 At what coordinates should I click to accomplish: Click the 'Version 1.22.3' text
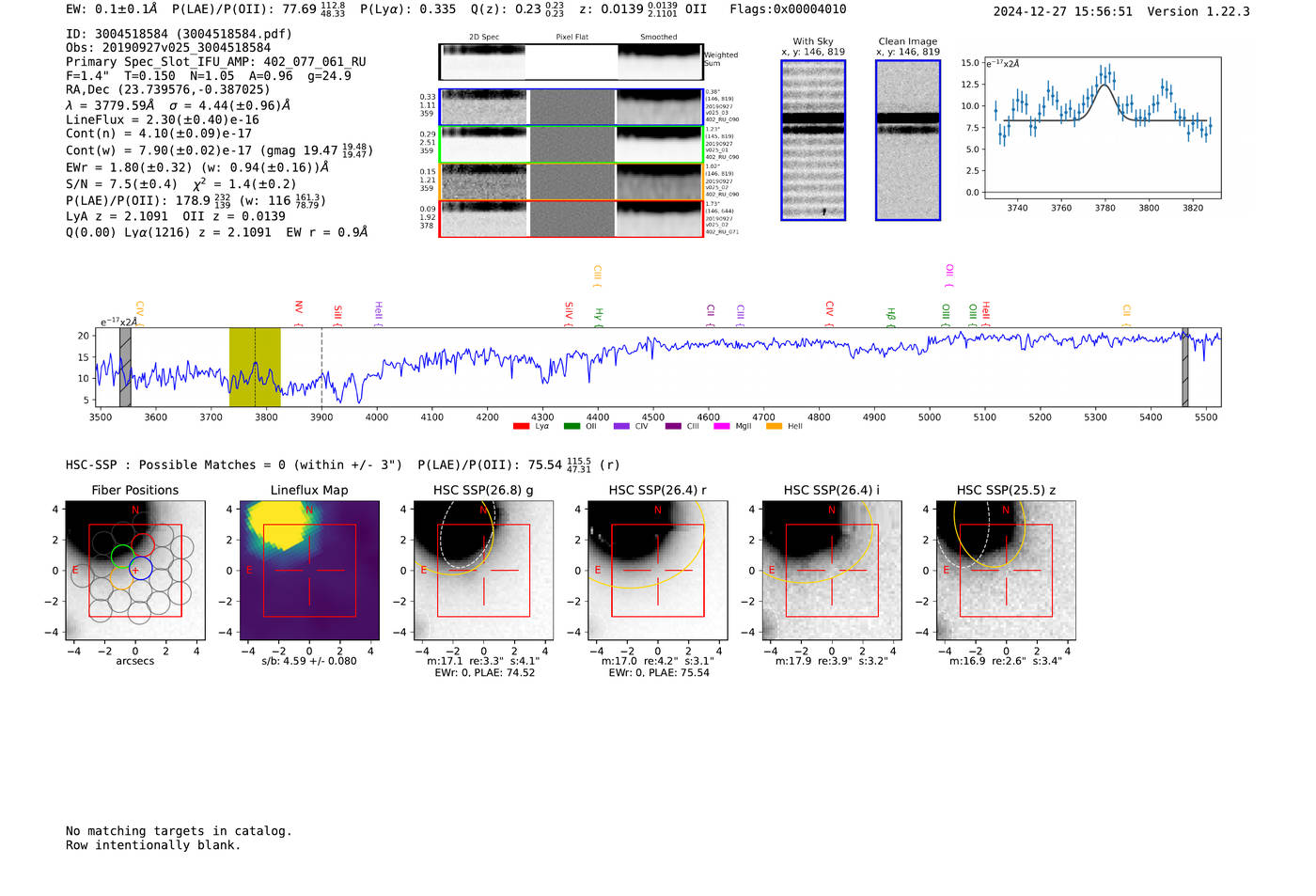[x=1198, y=11]
